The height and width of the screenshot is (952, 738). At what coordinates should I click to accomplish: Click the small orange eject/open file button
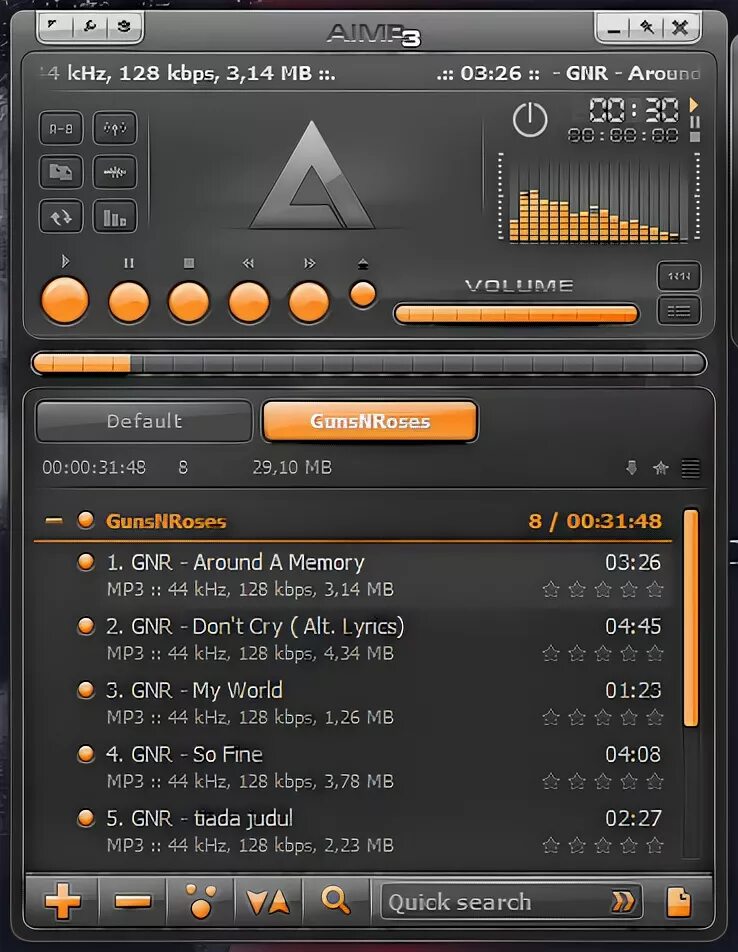[363, 294]
